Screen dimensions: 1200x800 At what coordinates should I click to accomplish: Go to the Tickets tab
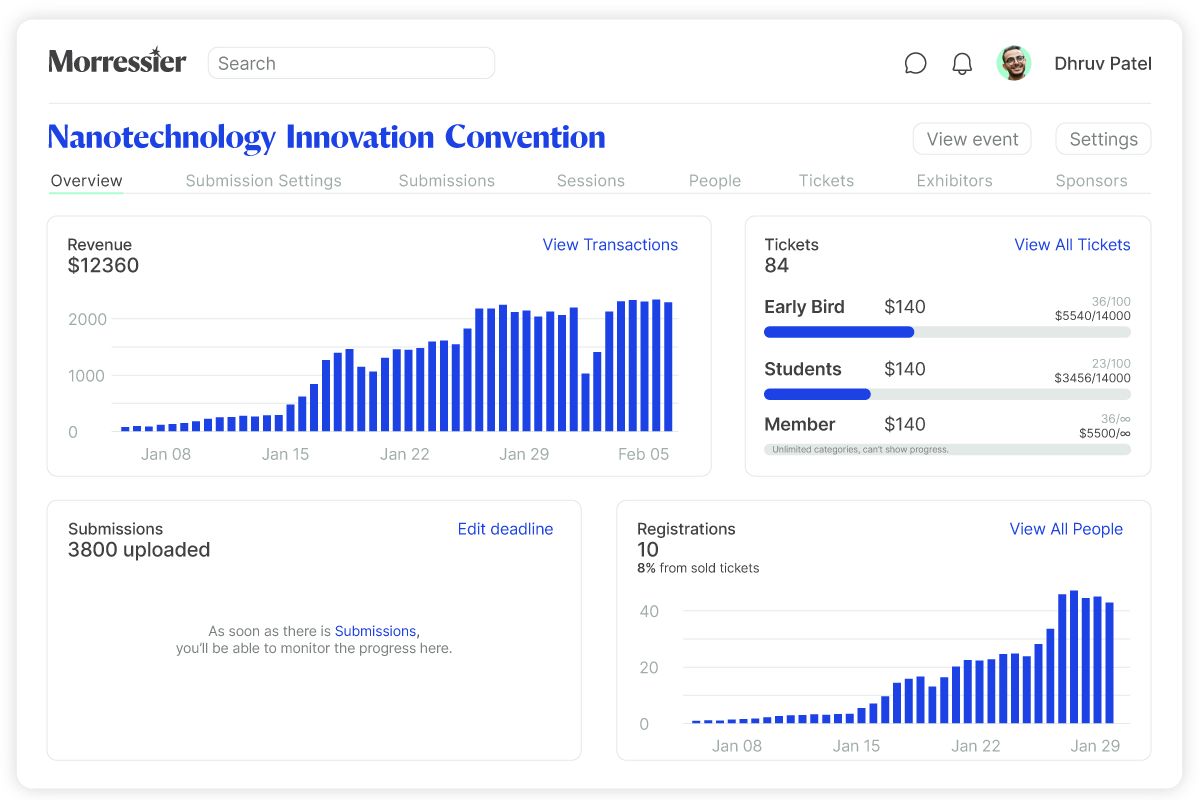point(826,181)
